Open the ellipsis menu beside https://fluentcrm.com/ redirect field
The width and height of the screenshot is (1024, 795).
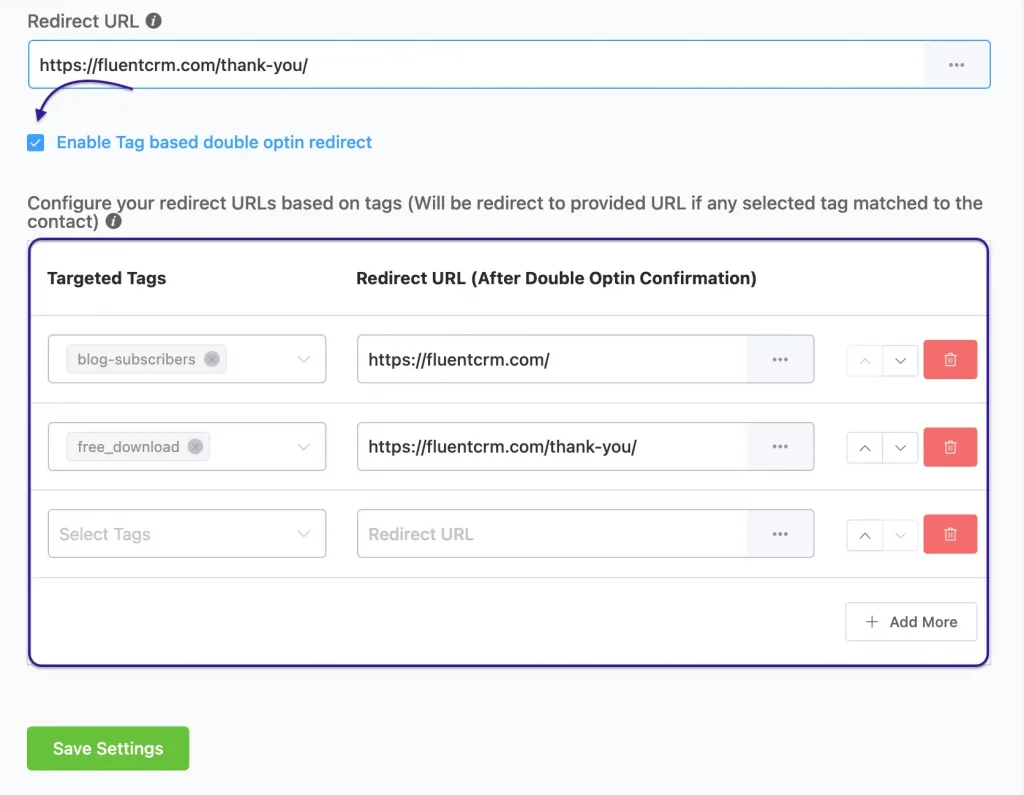(x=780, y=359)
